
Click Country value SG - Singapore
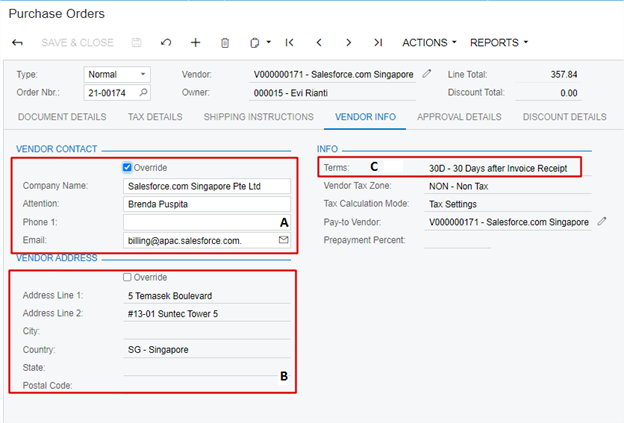click(x=158, y=349)
